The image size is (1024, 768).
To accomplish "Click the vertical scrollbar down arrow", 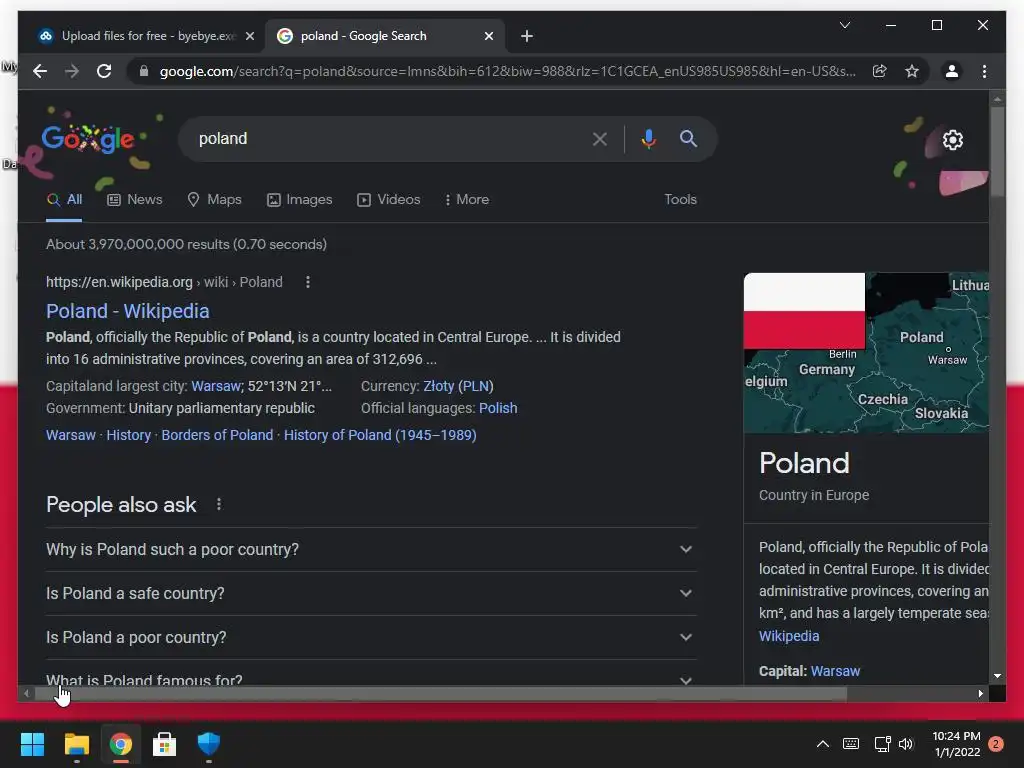I will point(997,677).
